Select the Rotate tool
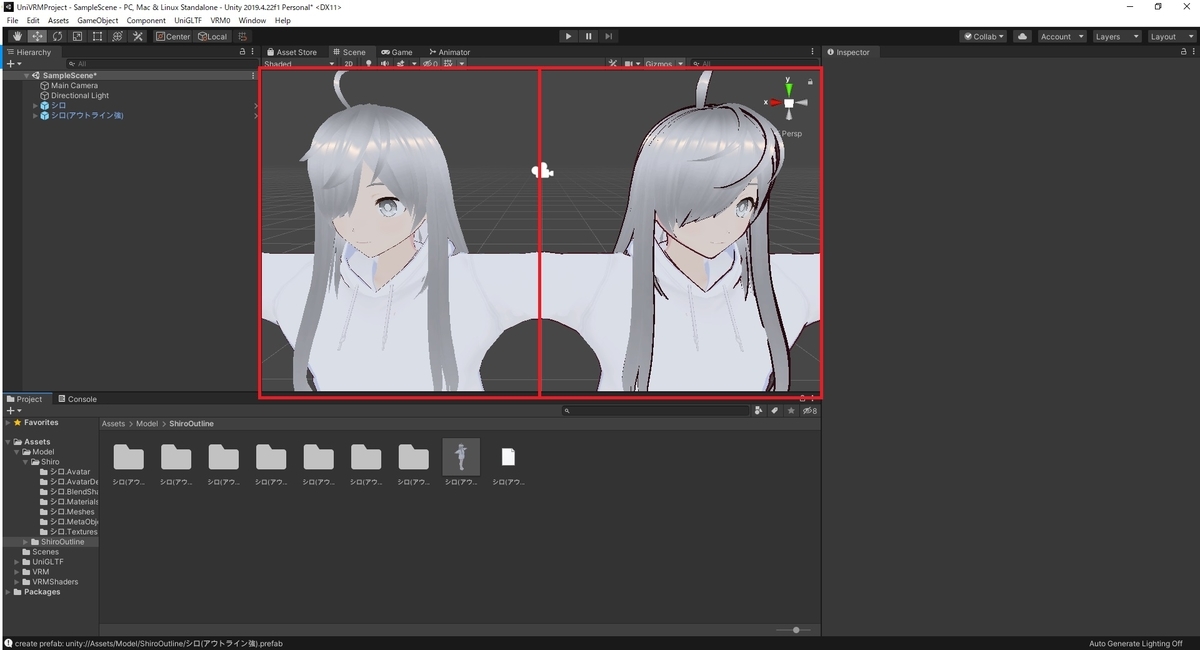Image resolution: width=1200 pixels, height=650 pixels. tap(57, 36)
